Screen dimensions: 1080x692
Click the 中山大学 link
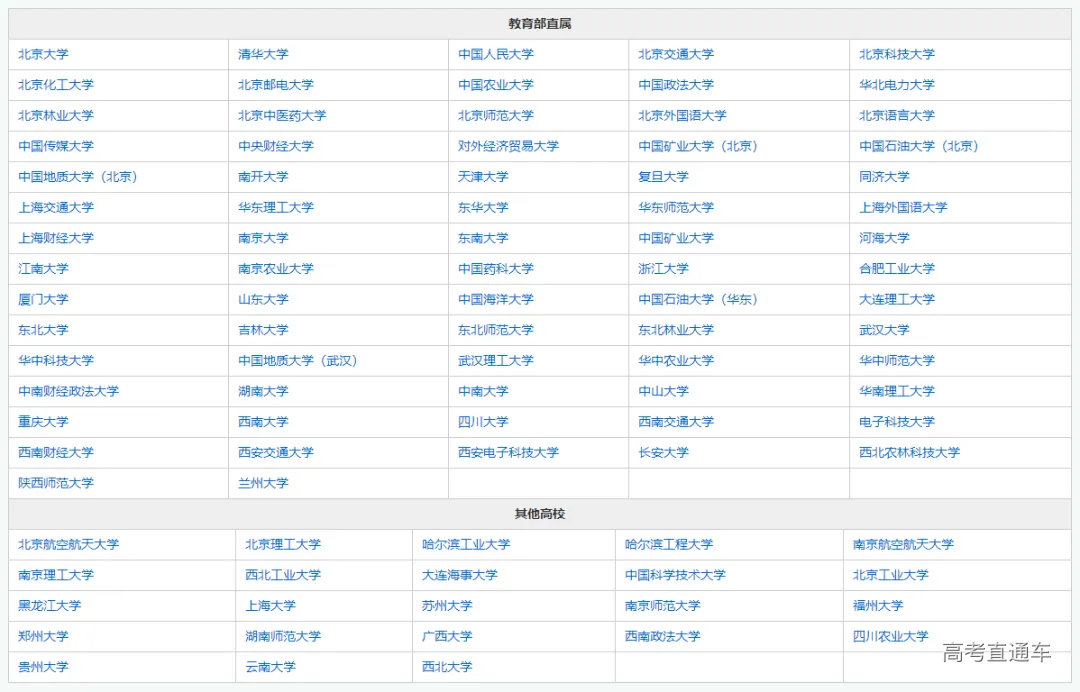pos(661,391)
